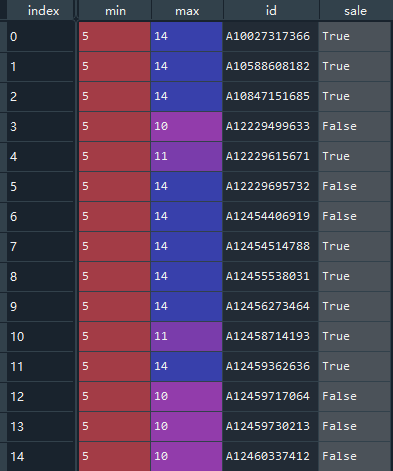Select index row 14

[40, 456]
